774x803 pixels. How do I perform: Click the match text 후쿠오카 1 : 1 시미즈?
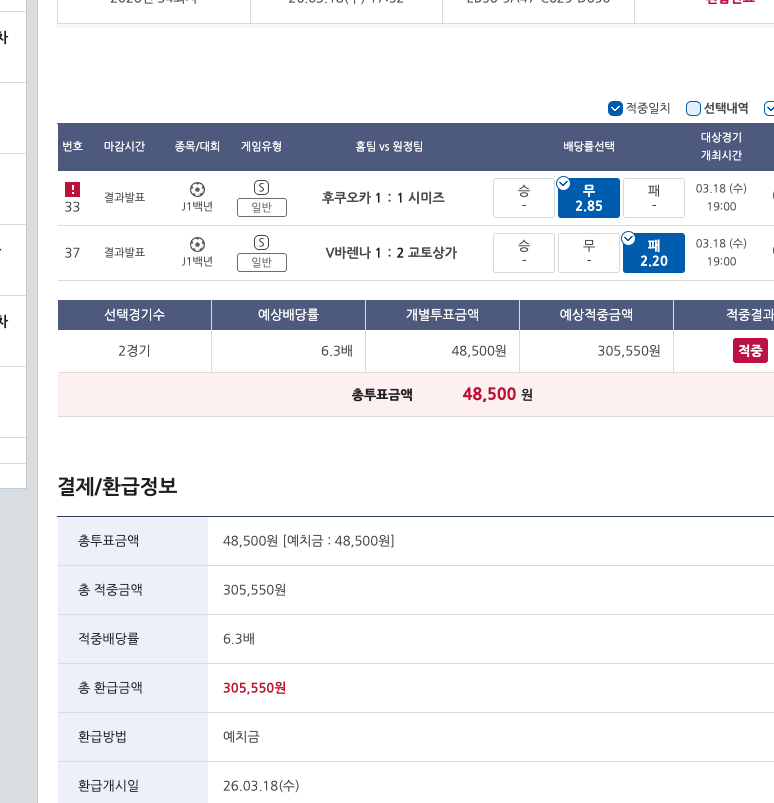click(x=383, y=198)
